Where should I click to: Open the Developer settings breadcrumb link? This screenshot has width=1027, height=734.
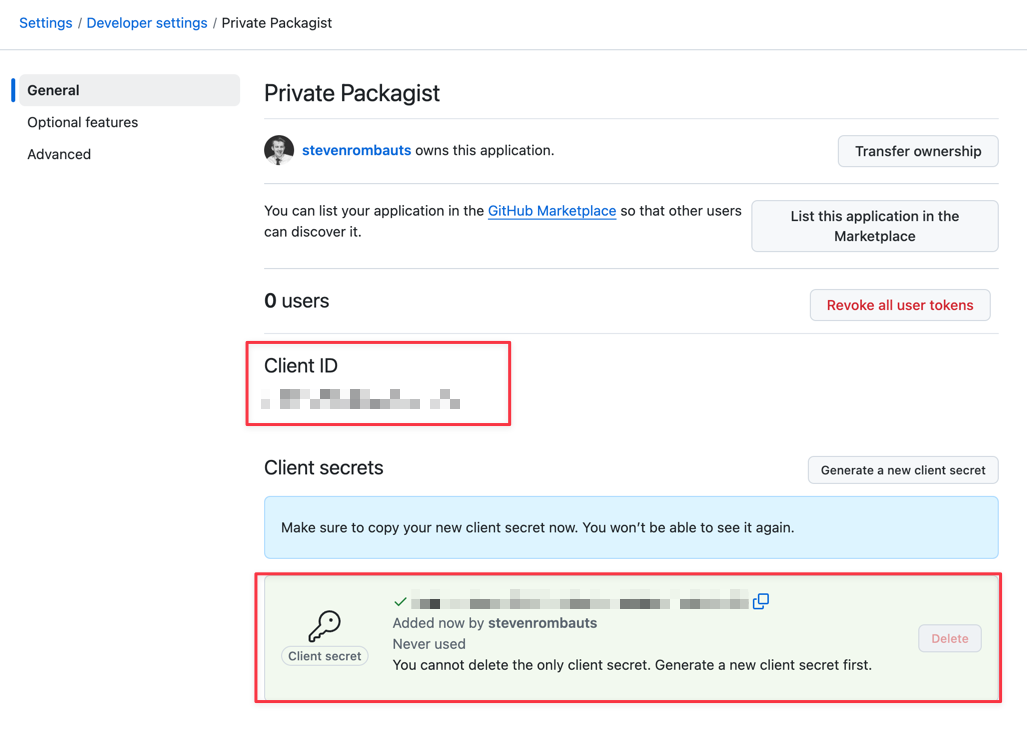[146, 22]
